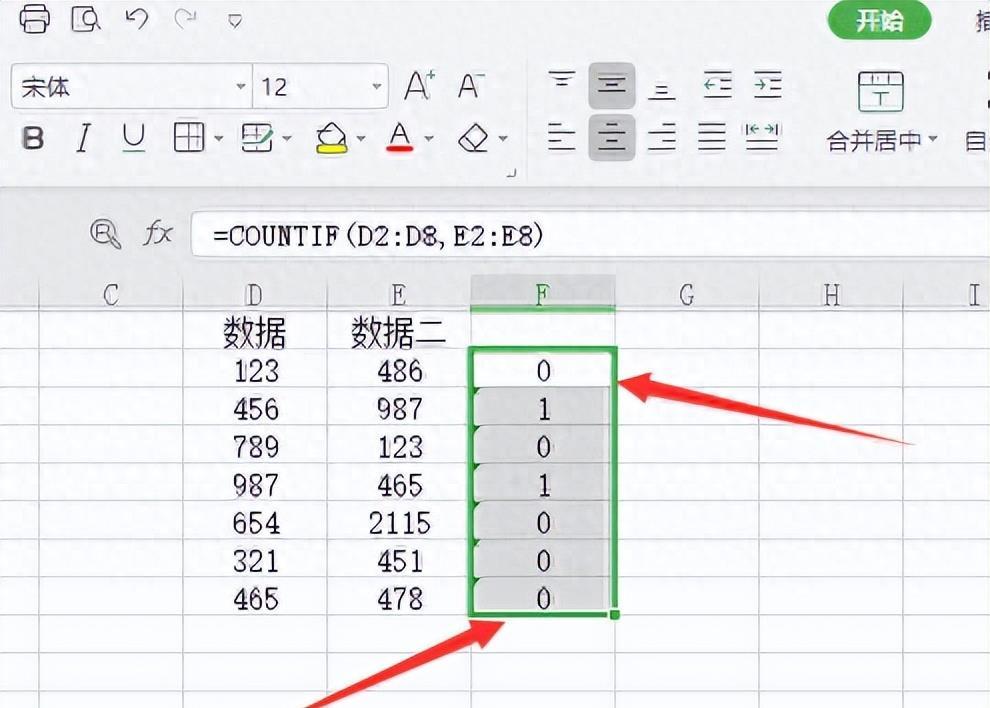Increase the font size with A+
Viewport: 990px width, 708px height.
(x=418, y=86)
